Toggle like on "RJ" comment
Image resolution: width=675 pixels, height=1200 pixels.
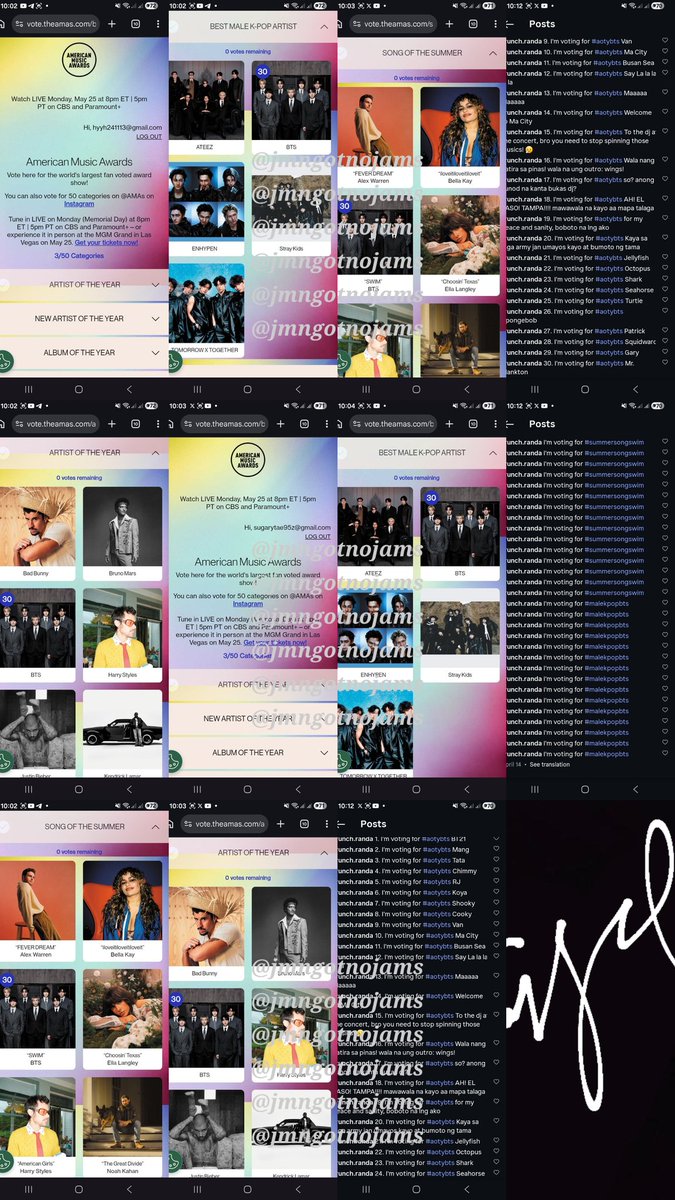(x=497, y=881)
